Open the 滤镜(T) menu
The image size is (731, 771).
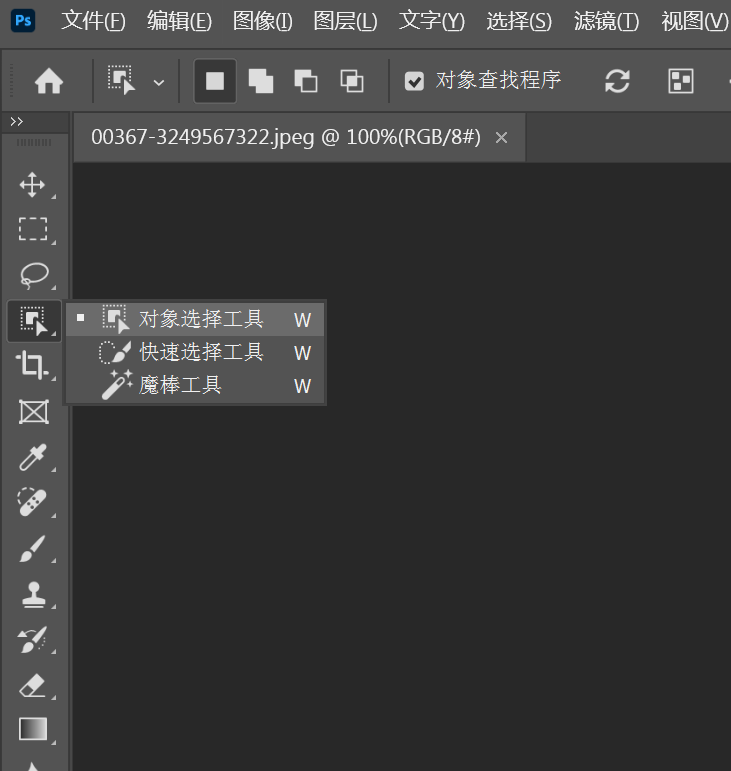(606, 21)
